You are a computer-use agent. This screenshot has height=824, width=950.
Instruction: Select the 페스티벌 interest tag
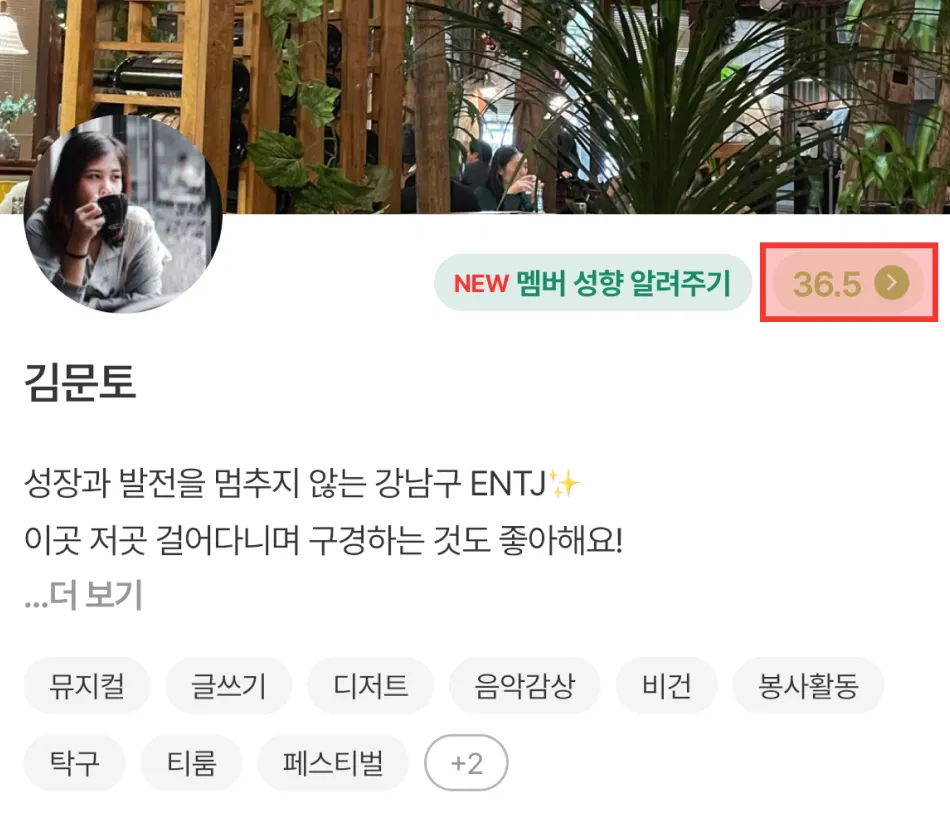point(333,763)
